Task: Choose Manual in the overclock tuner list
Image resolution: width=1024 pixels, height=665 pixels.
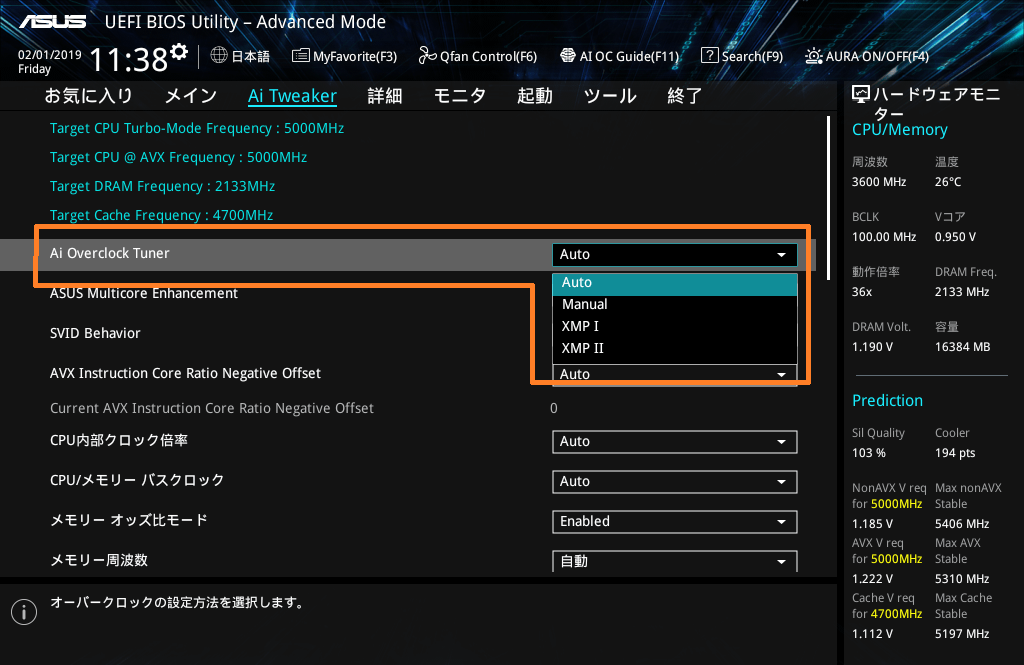Action: point(675,304)
